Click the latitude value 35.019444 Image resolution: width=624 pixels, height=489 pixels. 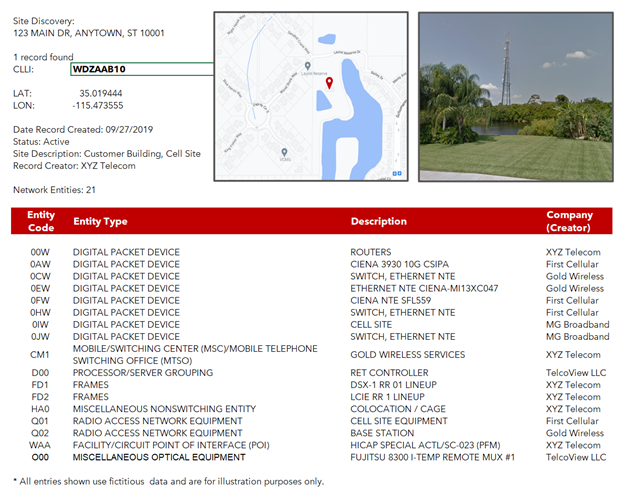101,92
